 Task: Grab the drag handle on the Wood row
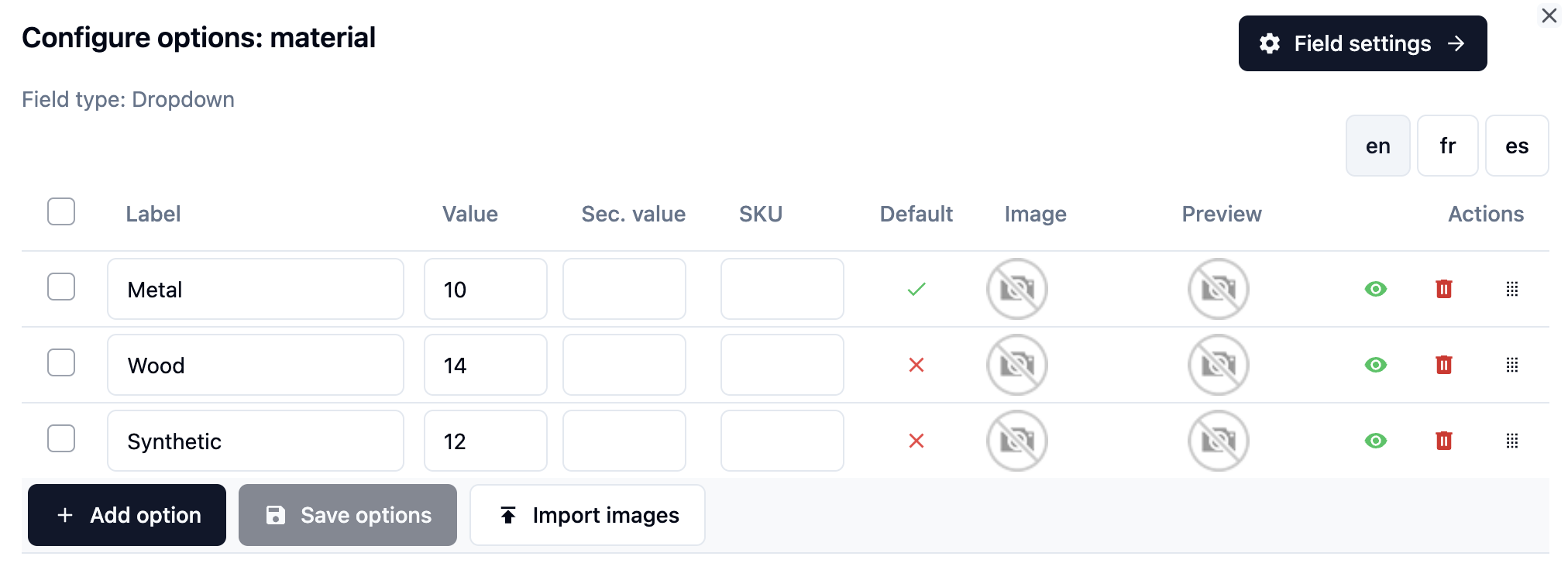[x=1512, y=365]
